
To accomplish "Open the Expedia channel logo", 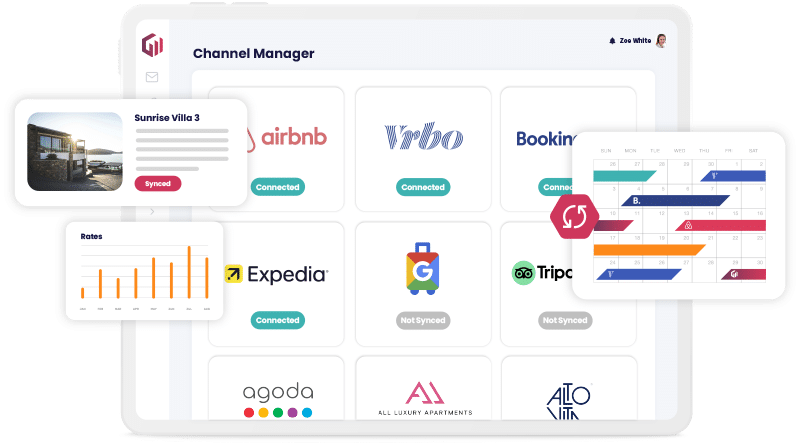I will pos(277,273).
